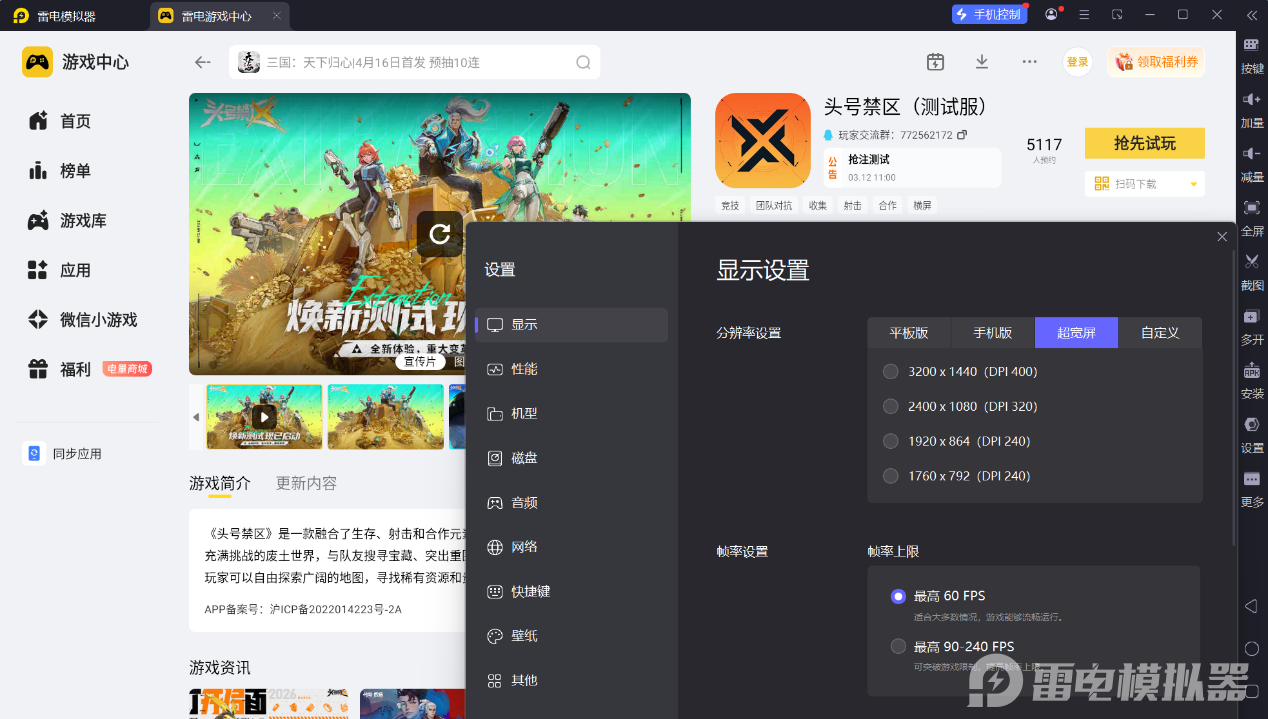The height and width of the screenshot is (719, 1268).
Task: Switch to the 手机版 resolution tab
Action: [993, 332]
